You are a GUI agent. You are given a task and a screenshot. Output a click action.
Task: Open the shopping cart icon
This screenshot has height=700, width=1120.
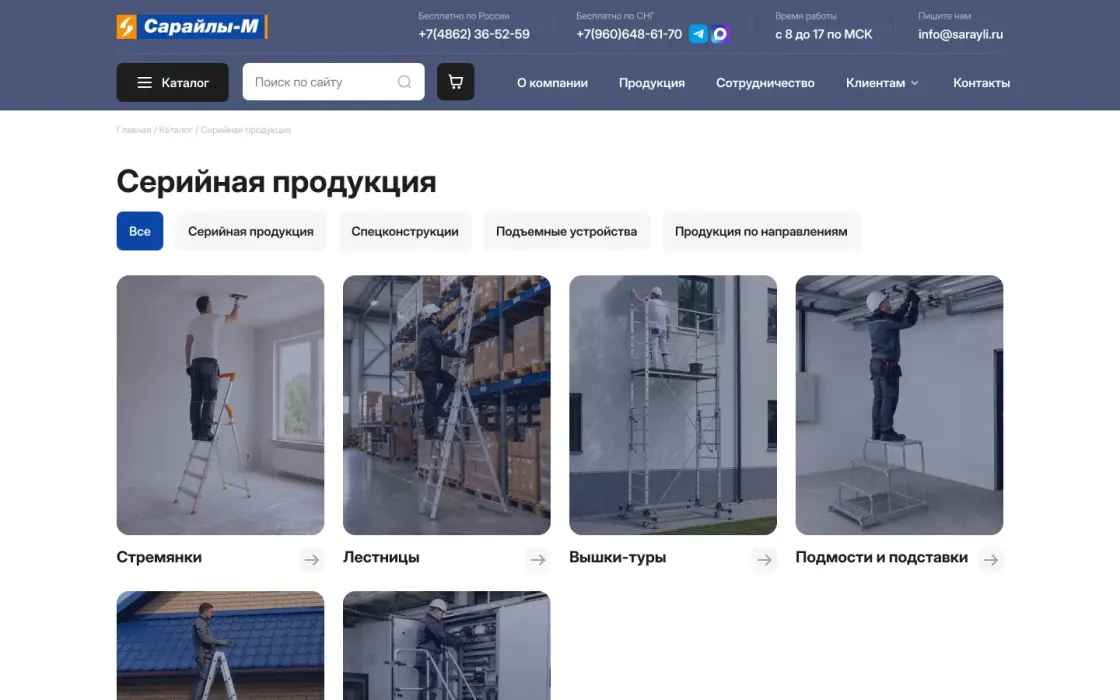[x=456, y=81]
